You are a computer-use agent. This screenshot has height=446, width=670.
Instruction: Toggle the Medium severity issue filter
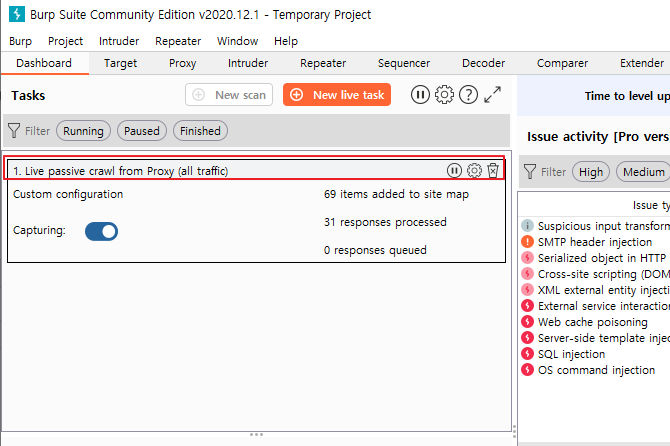643,172
